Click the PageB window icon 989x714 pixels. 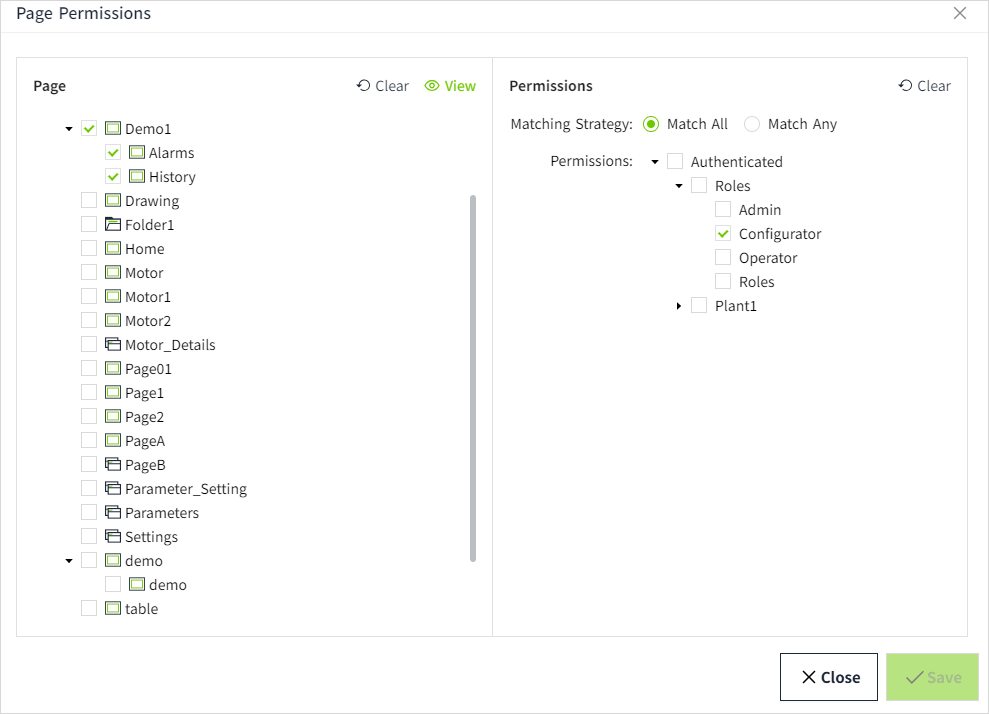pos(113,465)
